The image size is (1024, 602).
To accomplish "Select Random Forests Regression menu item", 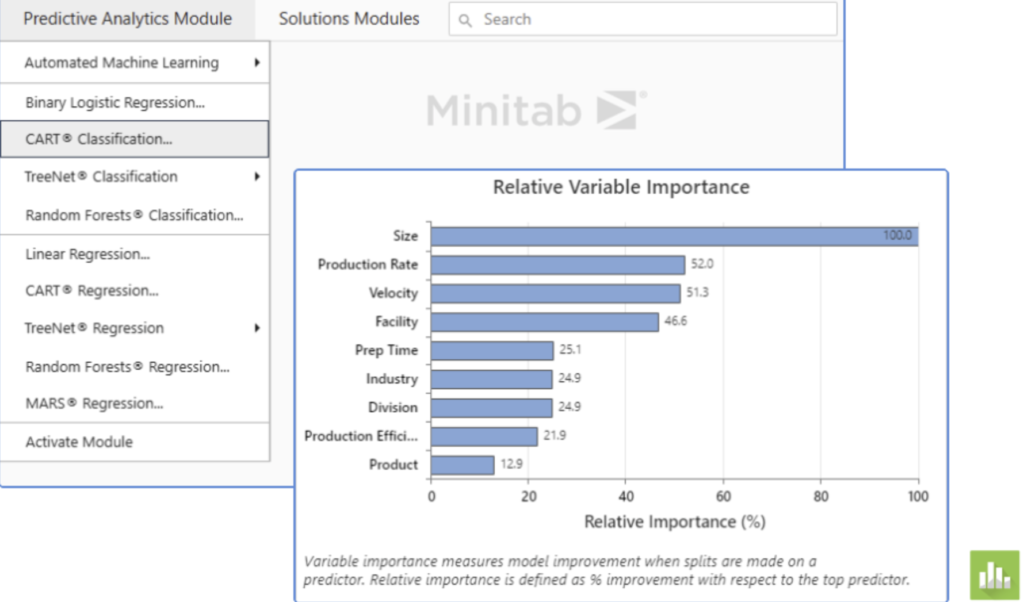I will [135, 366].
